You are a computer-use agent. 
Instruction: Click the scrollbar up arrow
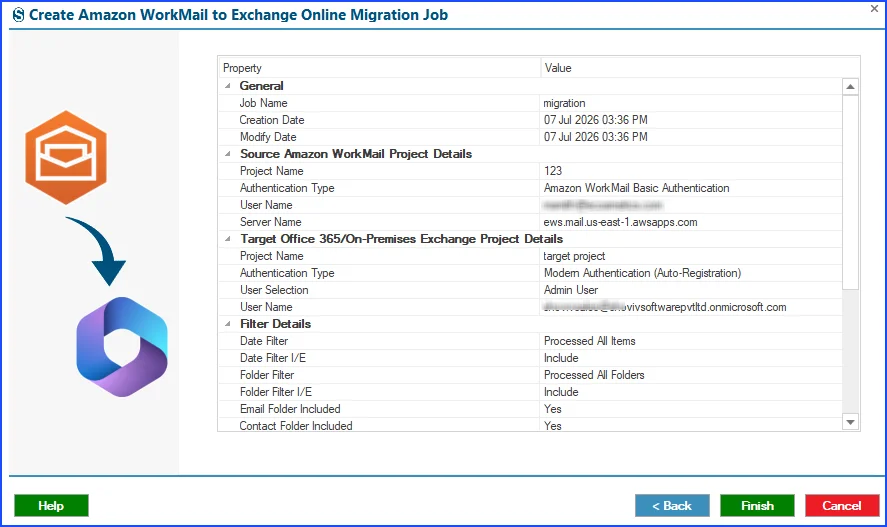850,87
